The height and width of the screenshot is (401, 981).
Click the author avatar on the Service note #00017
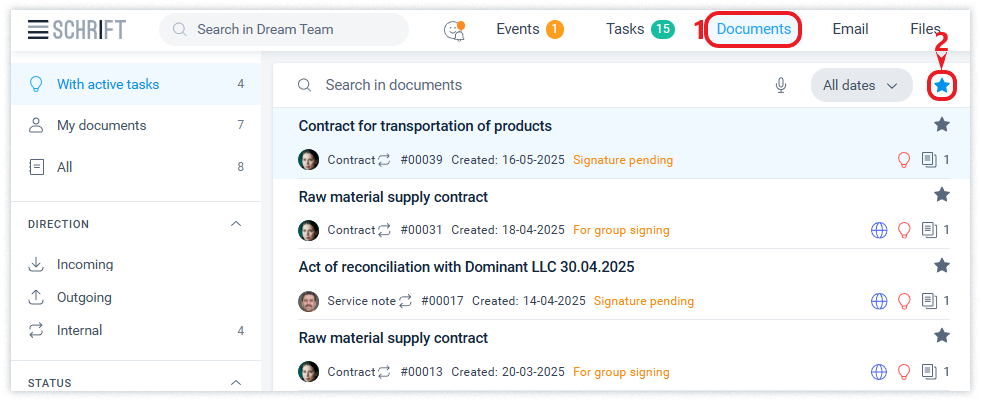coord(309,301)
